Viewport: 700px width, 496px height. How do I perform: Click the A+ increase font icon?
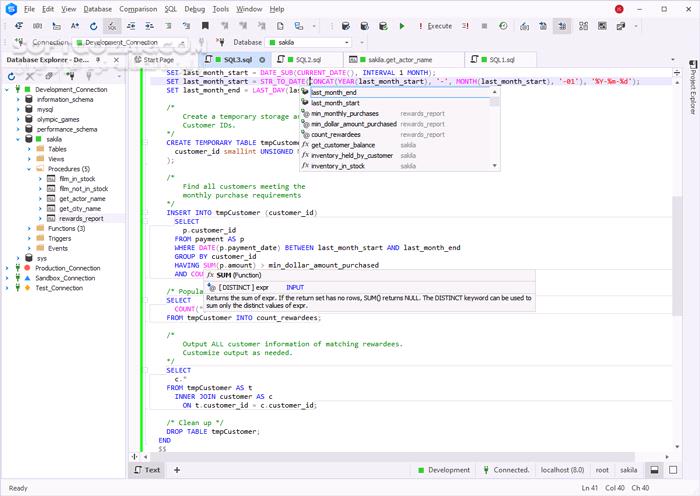tap(75, 26)
